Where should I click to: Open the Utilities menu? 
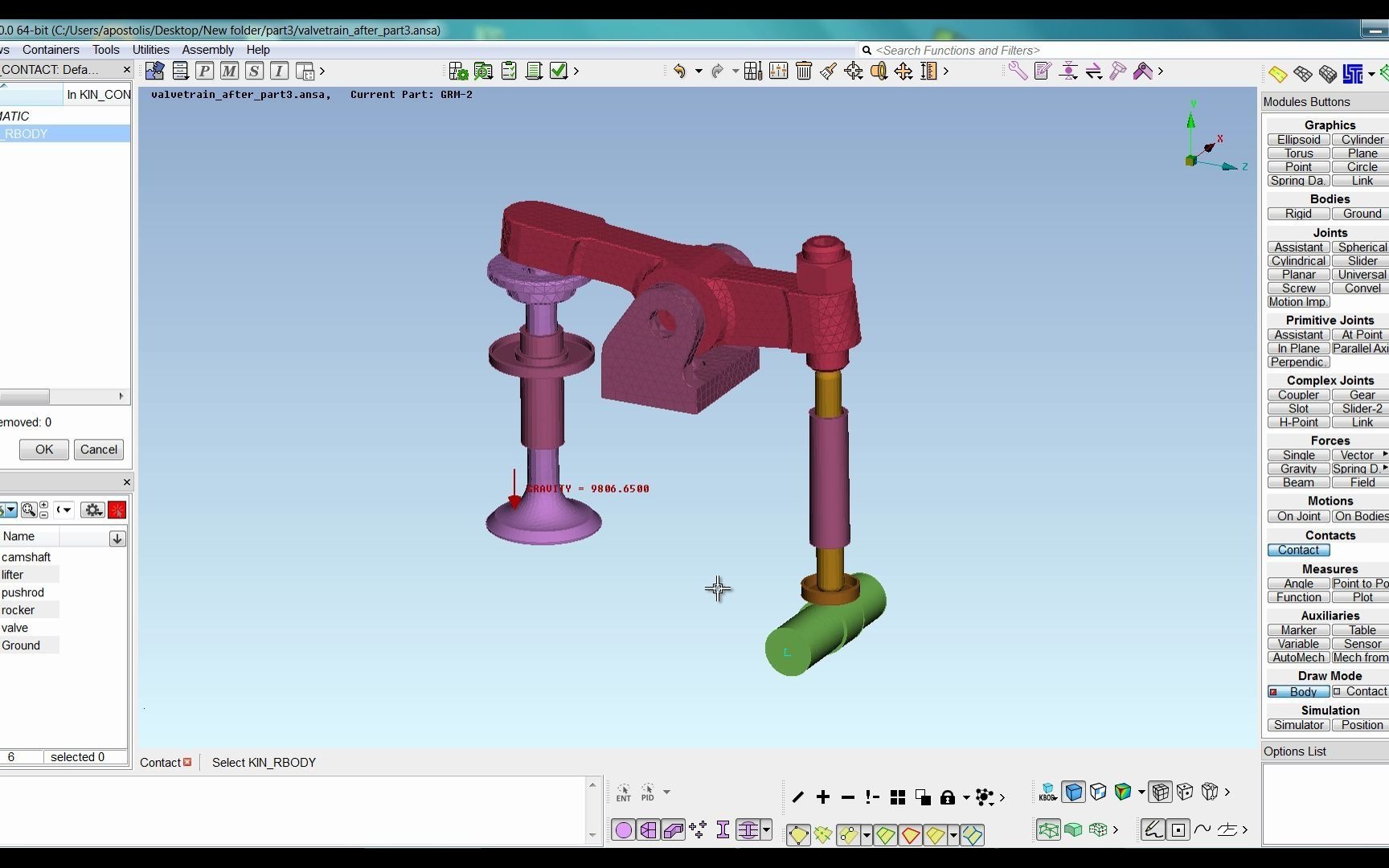click(151, 50)
